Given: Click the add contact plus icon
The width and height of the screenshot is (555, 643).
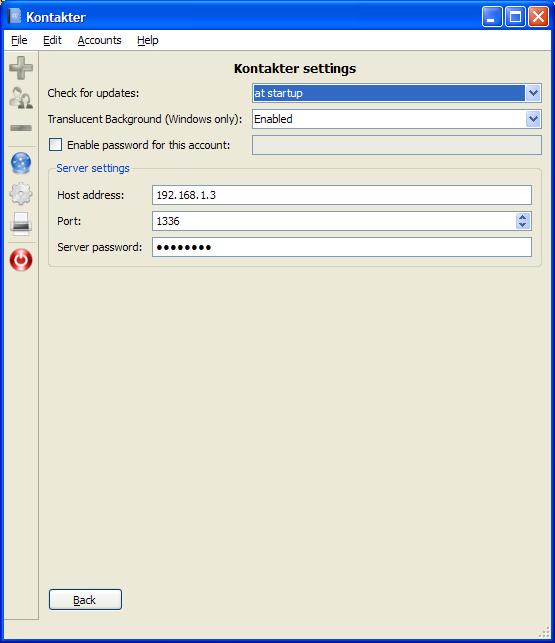Looking at the screenshot, I should [x=21, y=68].
